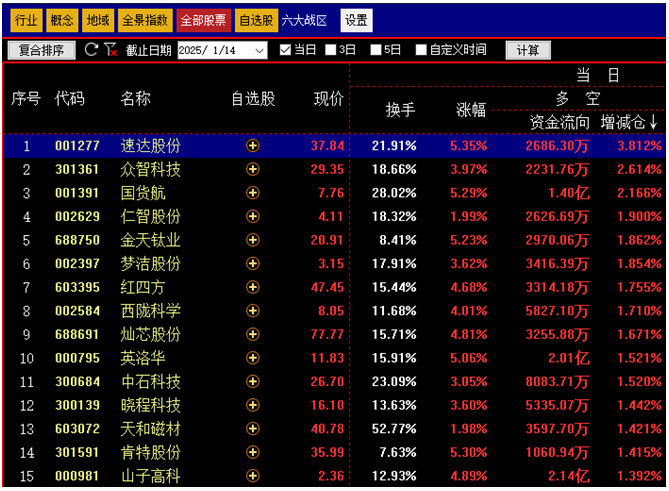Image resolution: width=669 pixels, height=491 pixels.
Task: Add 金天钛业 to watchlist with plus icon
Action: tap(253, 240)
